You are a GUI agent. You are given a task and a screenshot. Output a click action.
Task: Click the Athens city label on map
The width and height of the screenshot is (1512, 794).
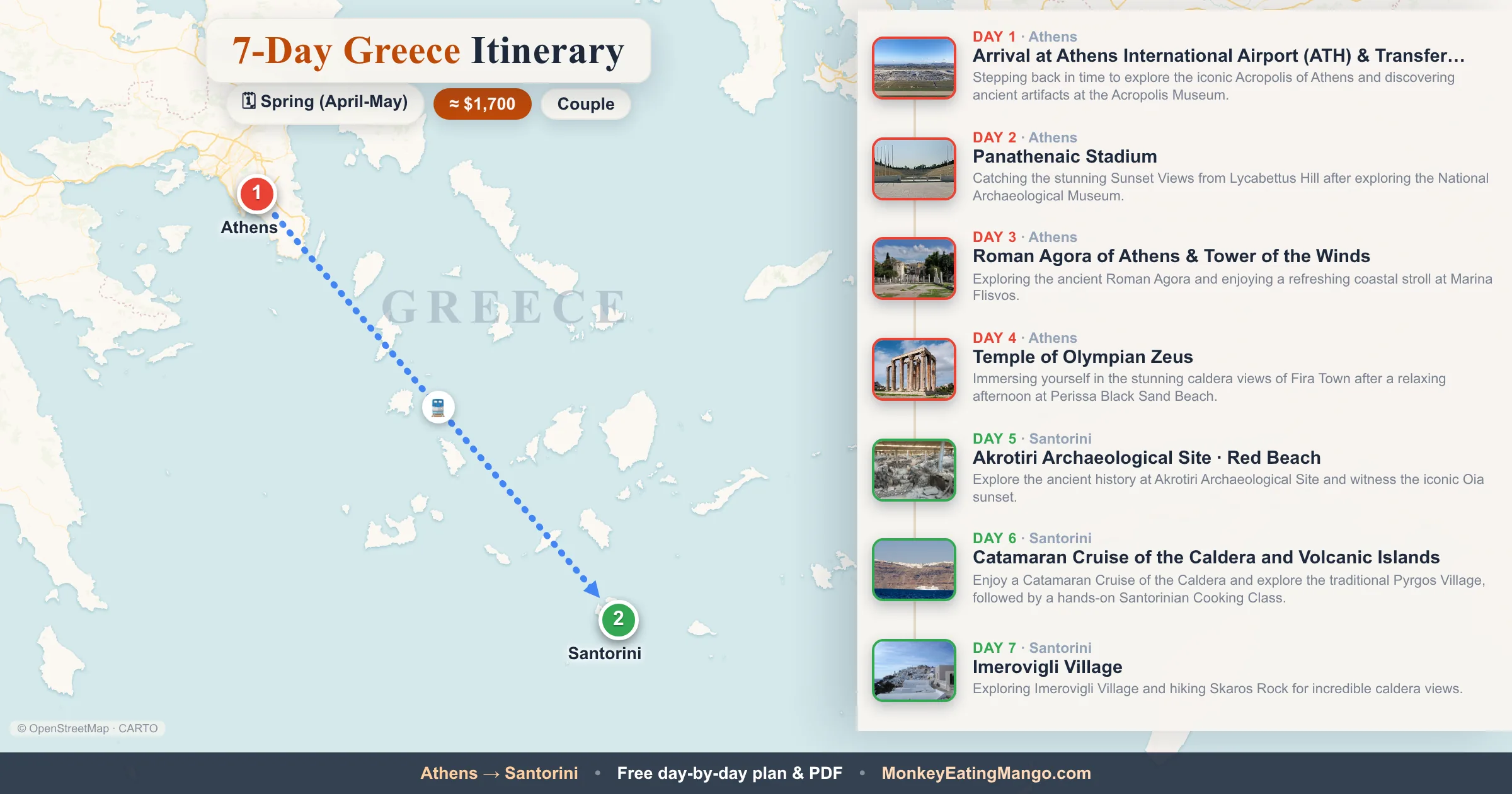(x=249, y=227)
